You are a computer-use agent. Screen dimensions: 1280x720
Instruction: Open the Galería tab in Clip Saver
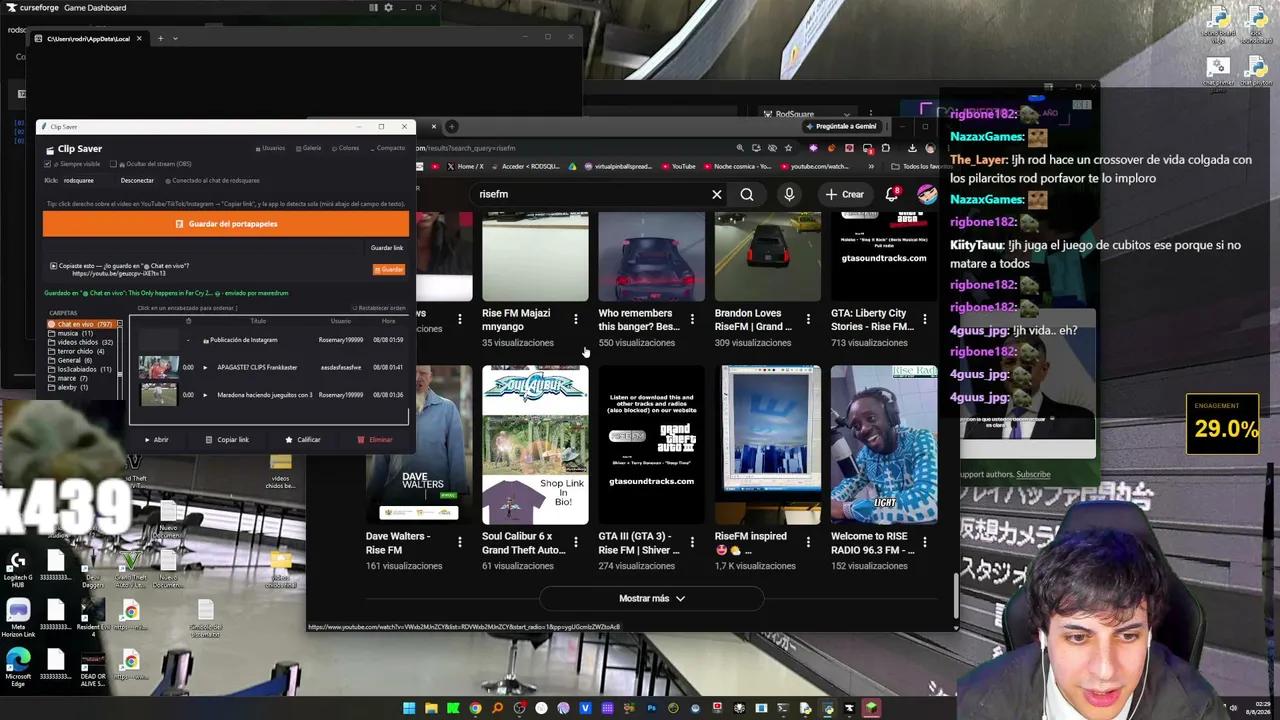pyautogui.click(x=309, y=148)
